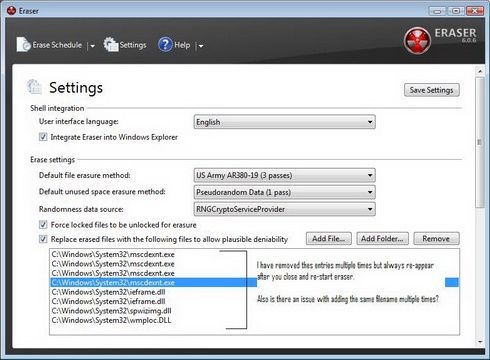Click the red Eraser logo emblem
Image resolution: width=490 pixels, height=360 pixels.
[417, 41]
